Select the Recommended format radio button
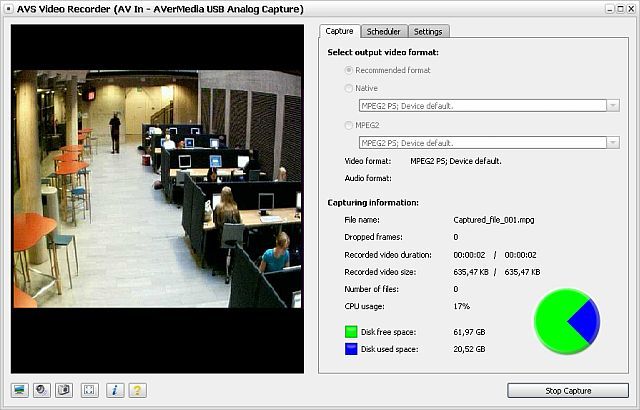640x410 pixels. pos(349,70)
